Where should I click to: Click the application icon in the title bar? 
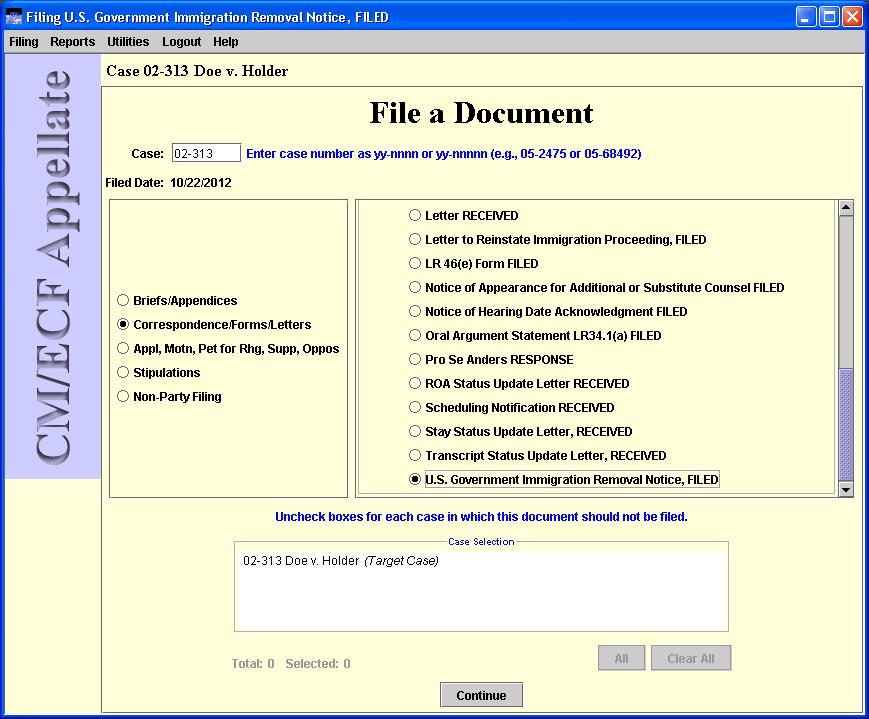tap(13, 17)
